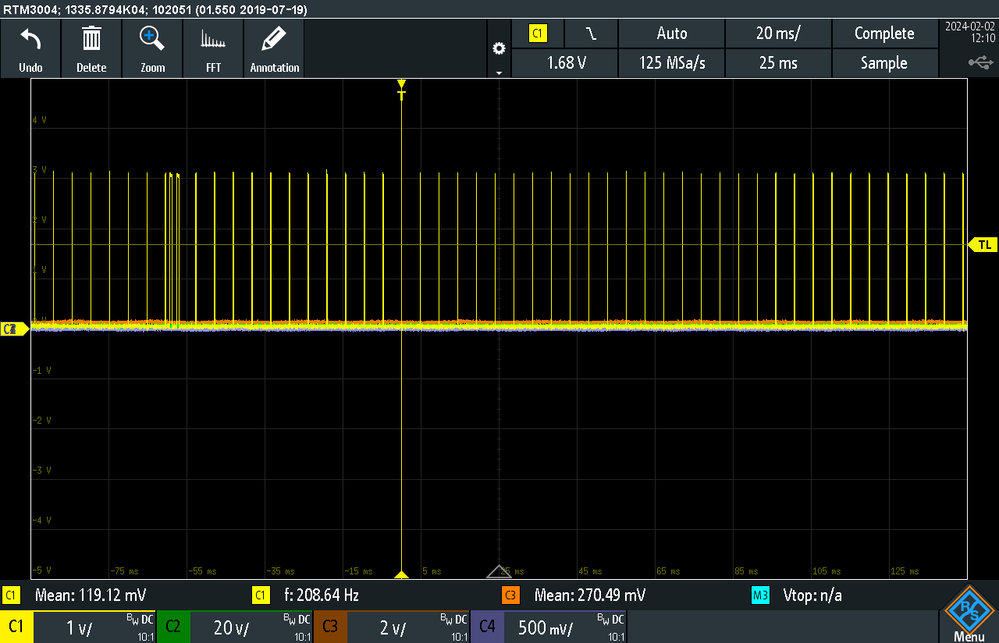Screen dimensions: 999x643
Task: Adjust the 20 ms/ time base
Action: (778, 33)
